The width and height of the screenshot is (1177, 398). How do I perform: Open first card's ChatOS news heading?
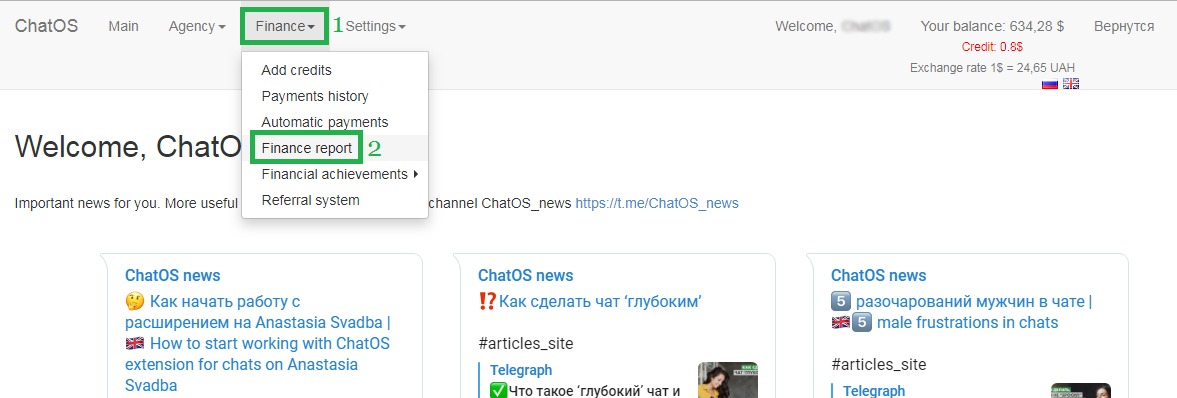tap(173, 276)
